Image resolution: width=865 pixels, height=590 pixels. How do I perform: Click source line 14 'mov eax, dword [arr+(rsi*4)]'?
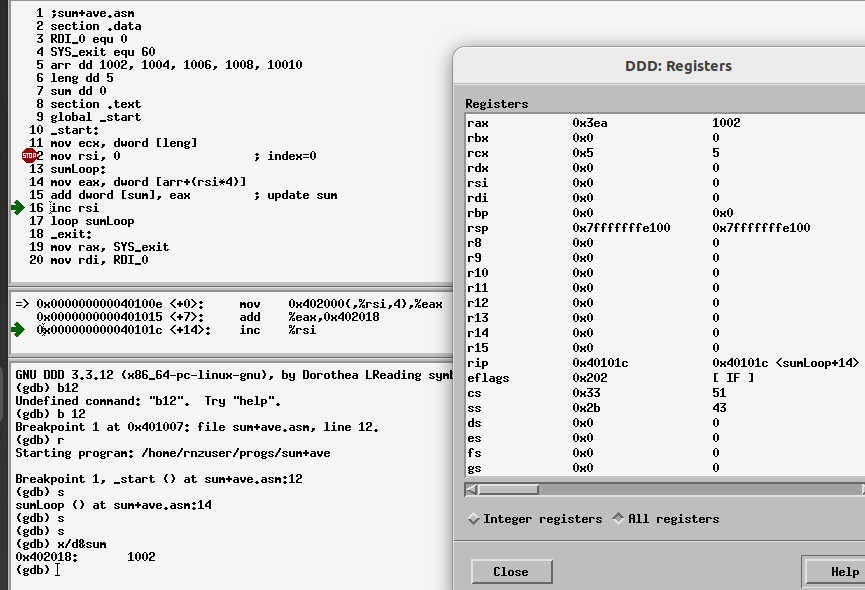[x=148, y=182]
